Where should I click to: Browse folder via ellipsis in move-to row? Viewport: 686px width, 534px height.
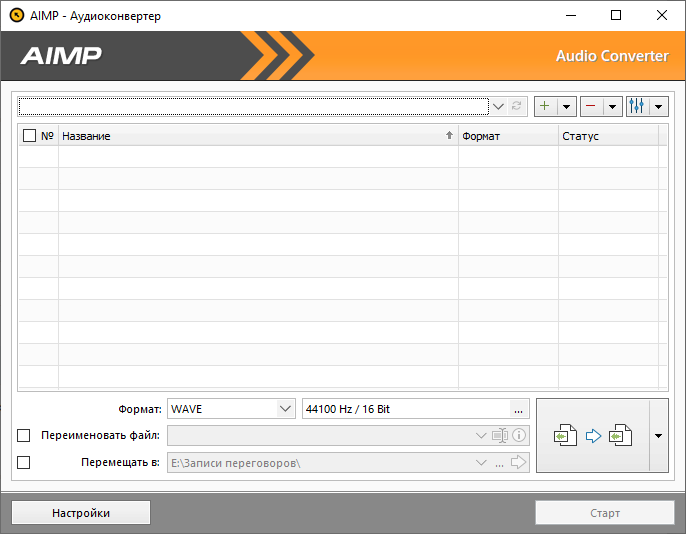coord(499,464)
